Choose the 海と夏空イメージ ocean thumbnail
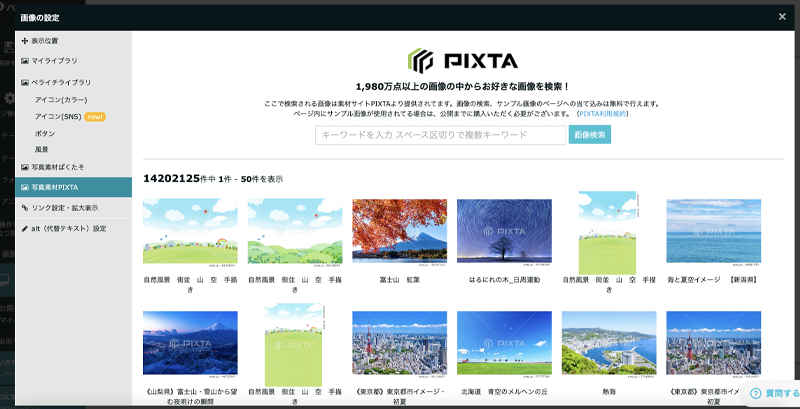The width and height of the screenshot is (800, 409). [713, 231]
